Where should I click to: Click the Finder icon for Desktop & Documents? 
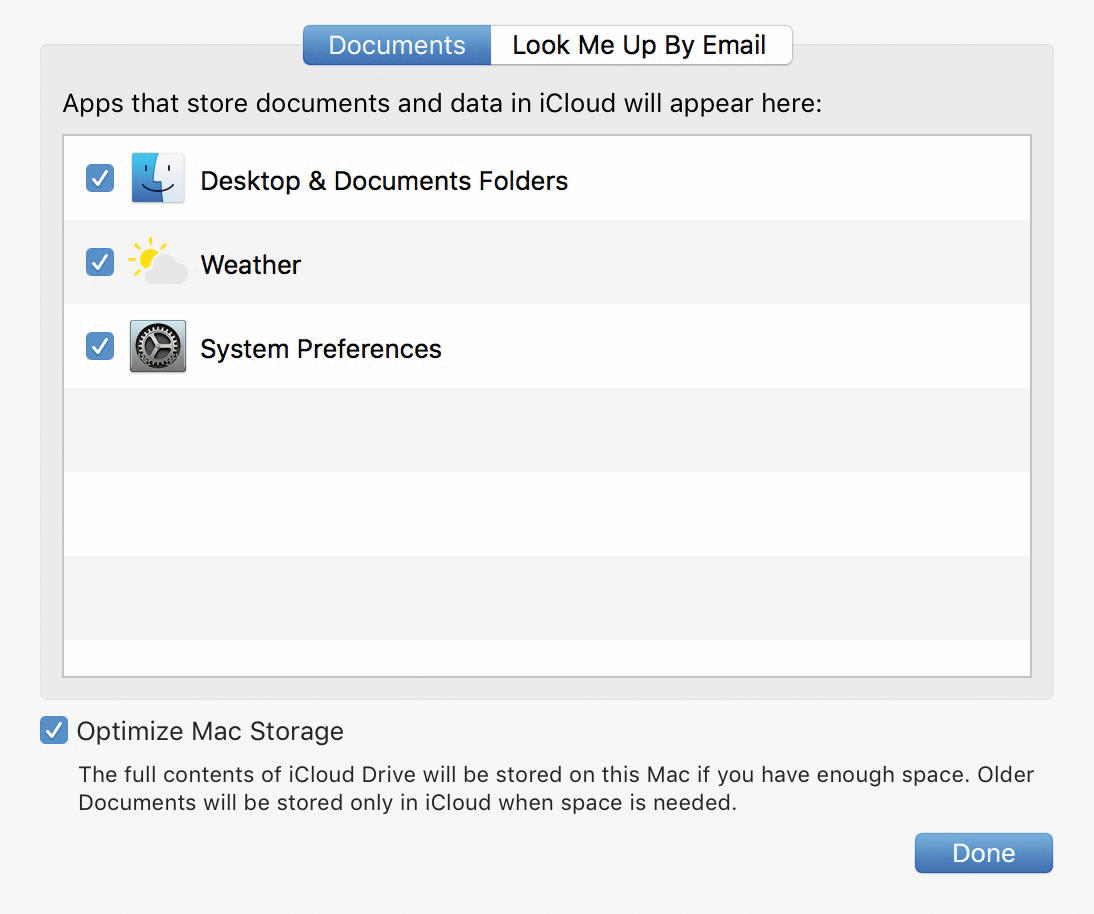[158, 178]
